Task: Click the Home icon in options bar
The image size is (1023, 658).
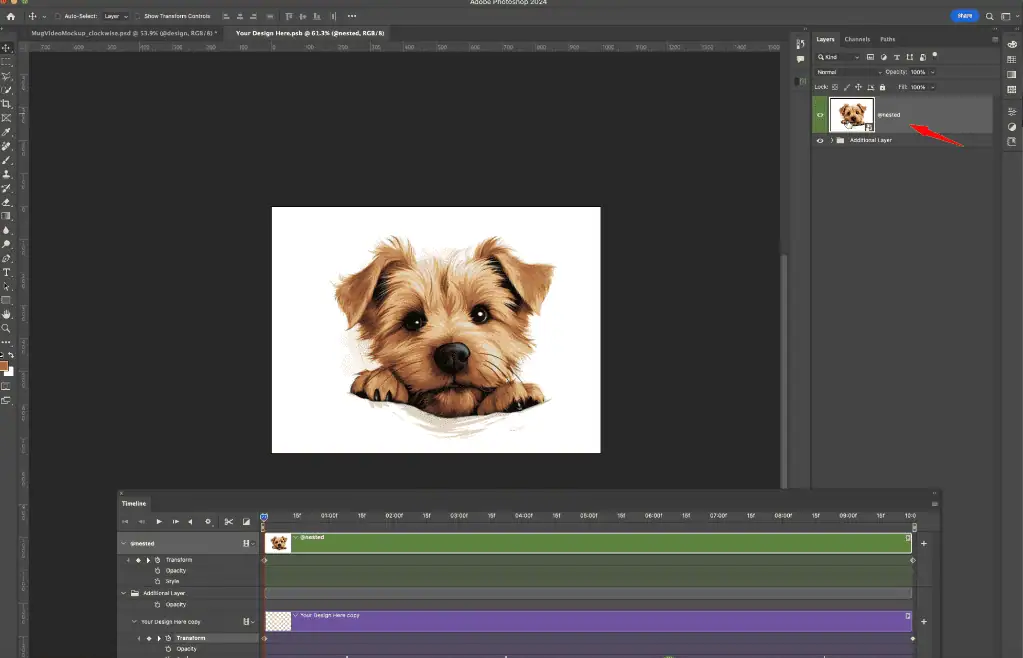Action: coord(11,16)
